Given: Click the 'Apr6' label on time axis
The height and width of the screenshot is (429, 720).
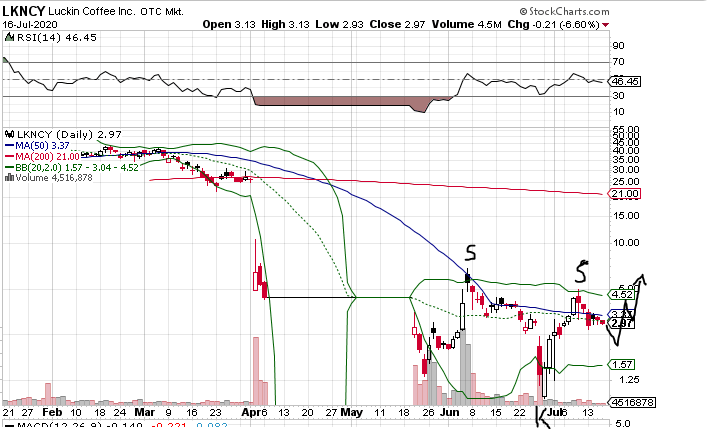Looking at the screenshot, I should click(254, 412).
